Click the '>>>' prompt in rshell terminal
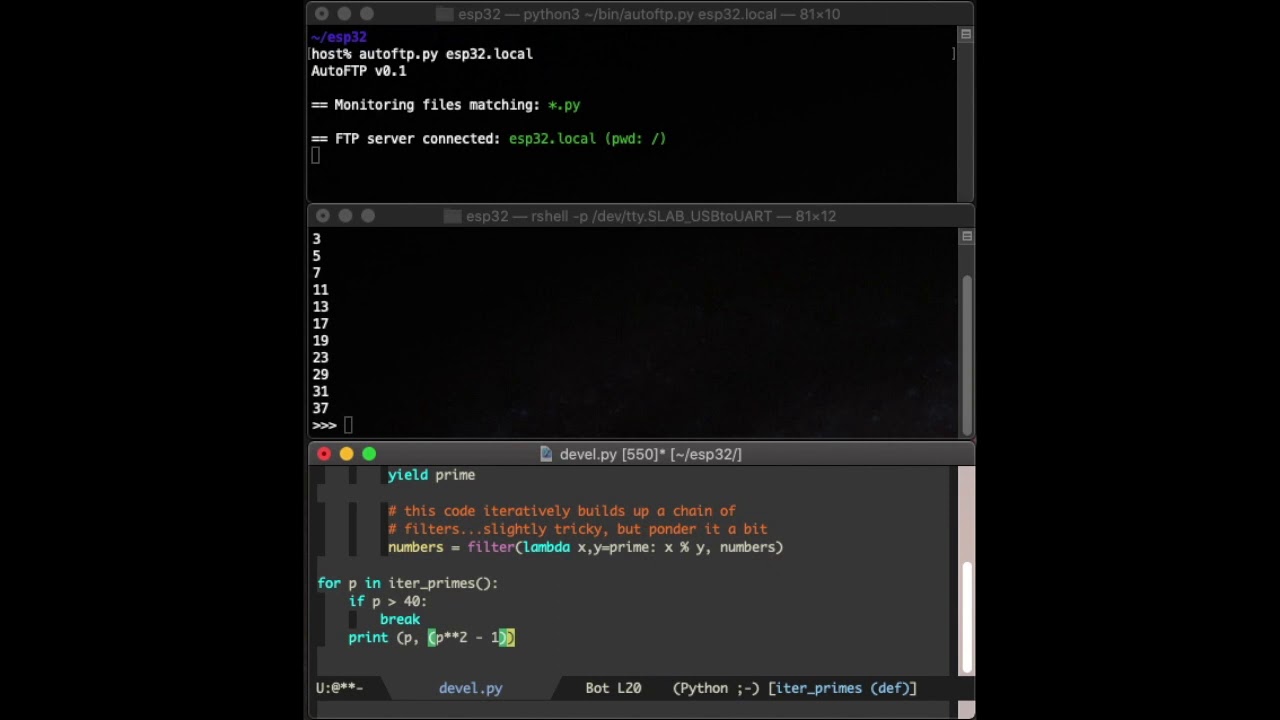Viewport: 1280px width, 720px height. pos(324,425)
